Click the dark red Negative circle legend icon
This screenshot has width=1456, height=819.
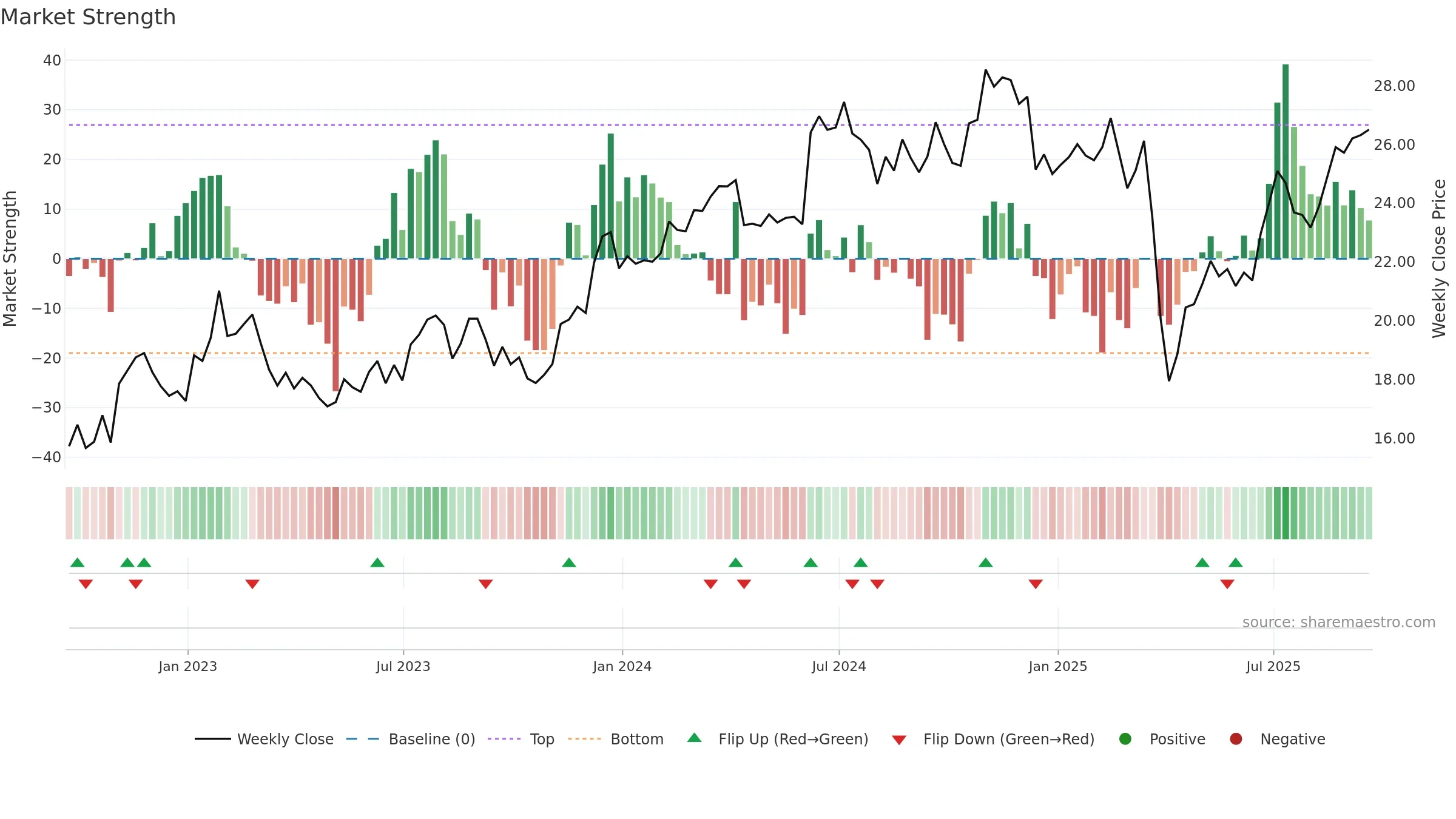pyautogui.click(x=1236, y=739)
